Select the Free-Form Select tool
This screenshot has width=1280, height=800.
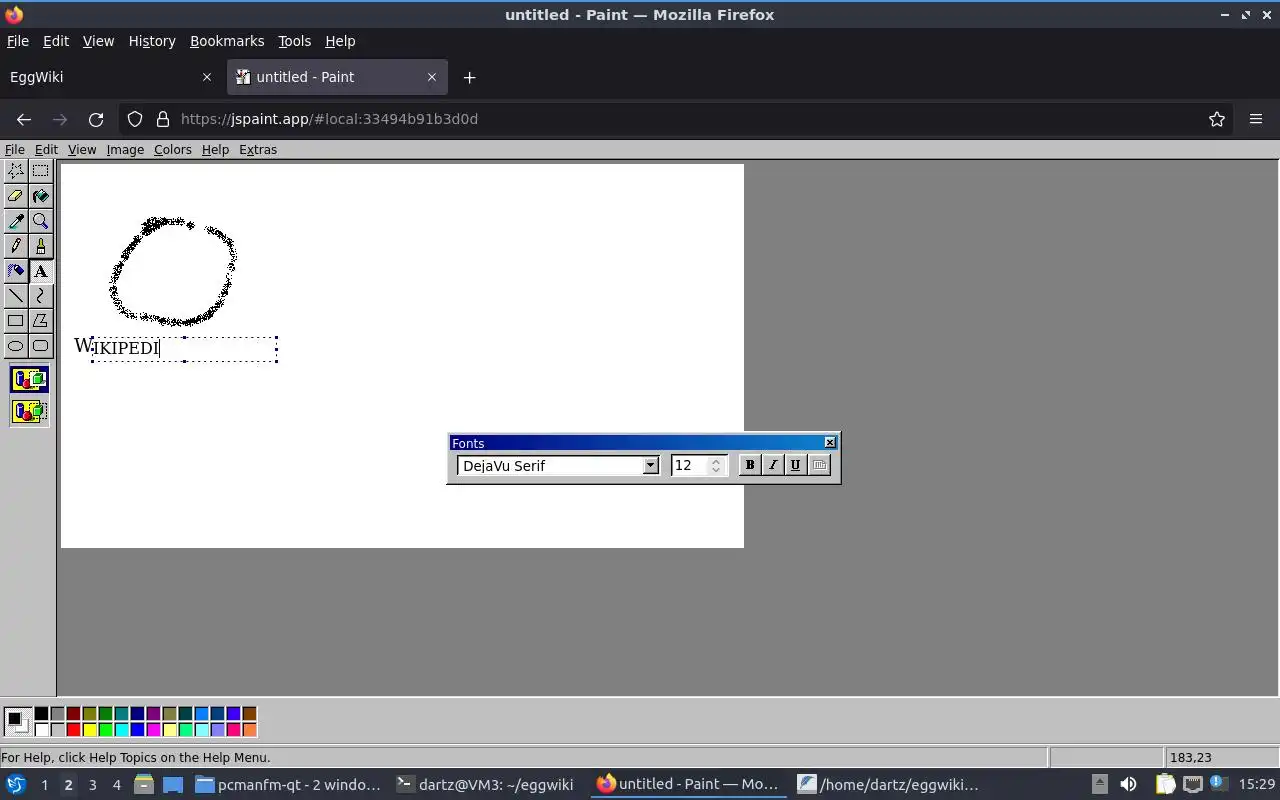[15, 171]
